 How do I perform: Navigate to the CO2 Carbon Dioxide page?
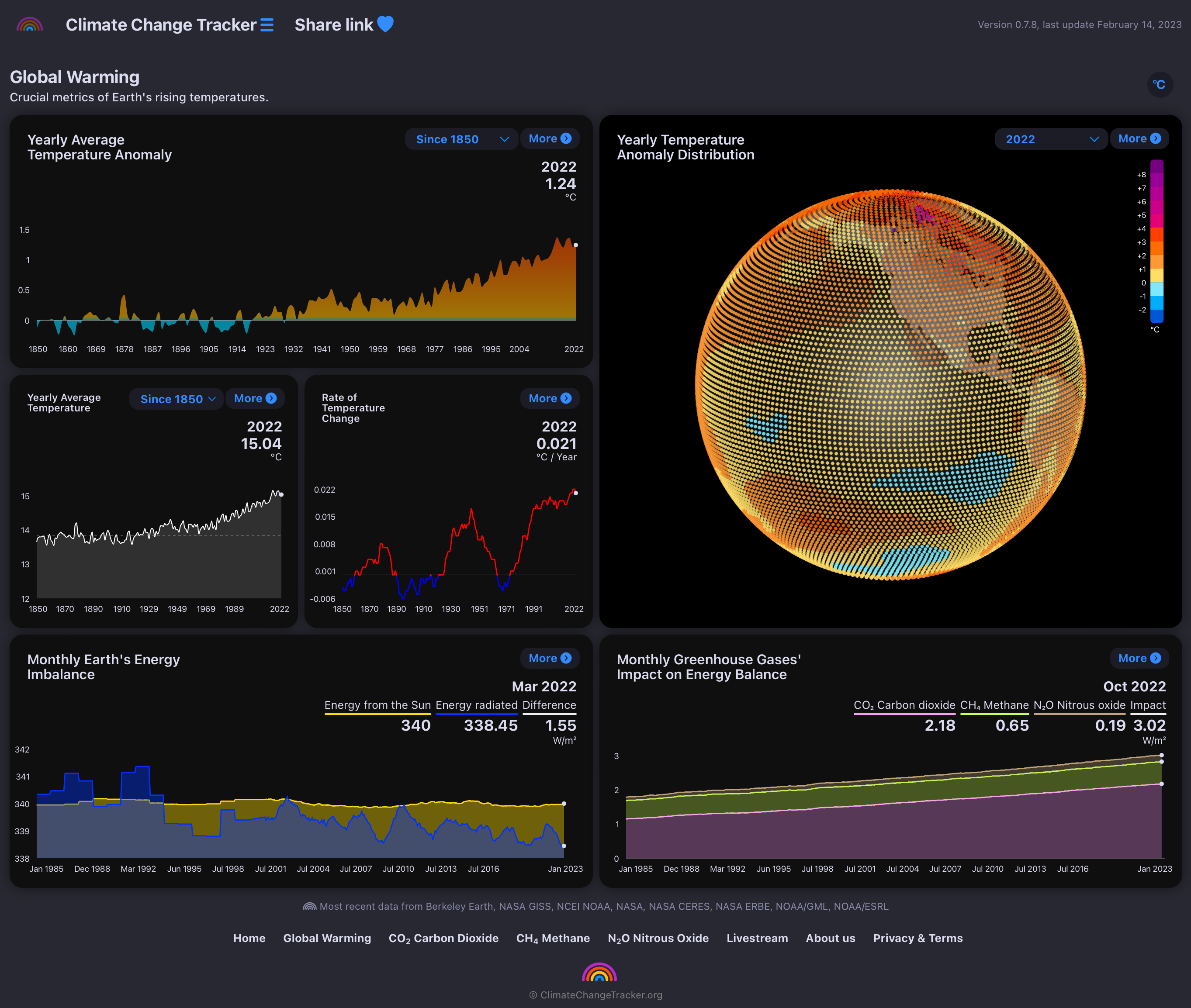(443, 938)
